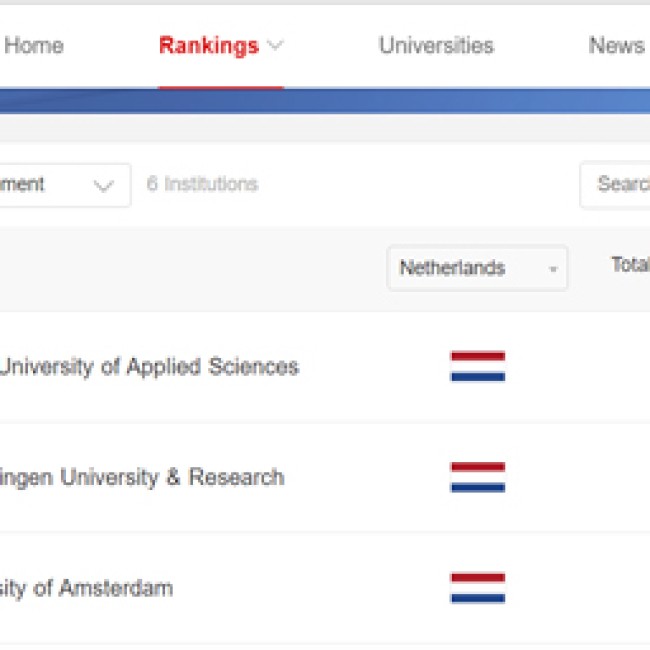
Task: Open the Wageningen University & Research link
Action: [x=142, y=478]
